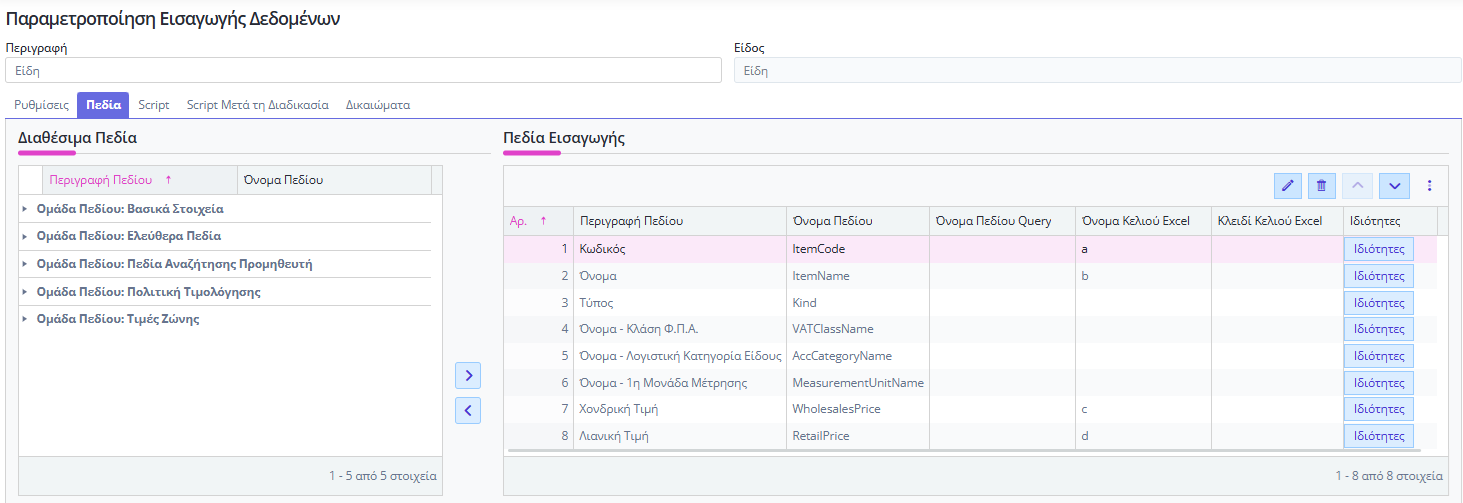Expand group Ομάδα Πεδίου: Πολιτική Τιμολόγησης

25,292
